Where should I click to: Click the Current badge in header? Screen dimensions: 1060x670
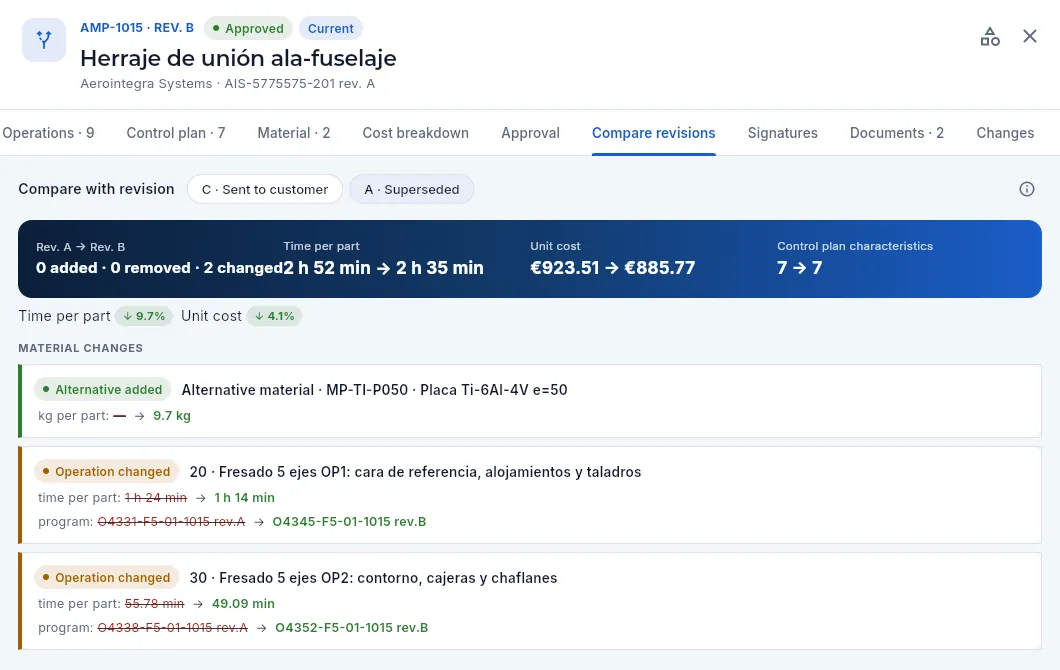pos(331,28)
